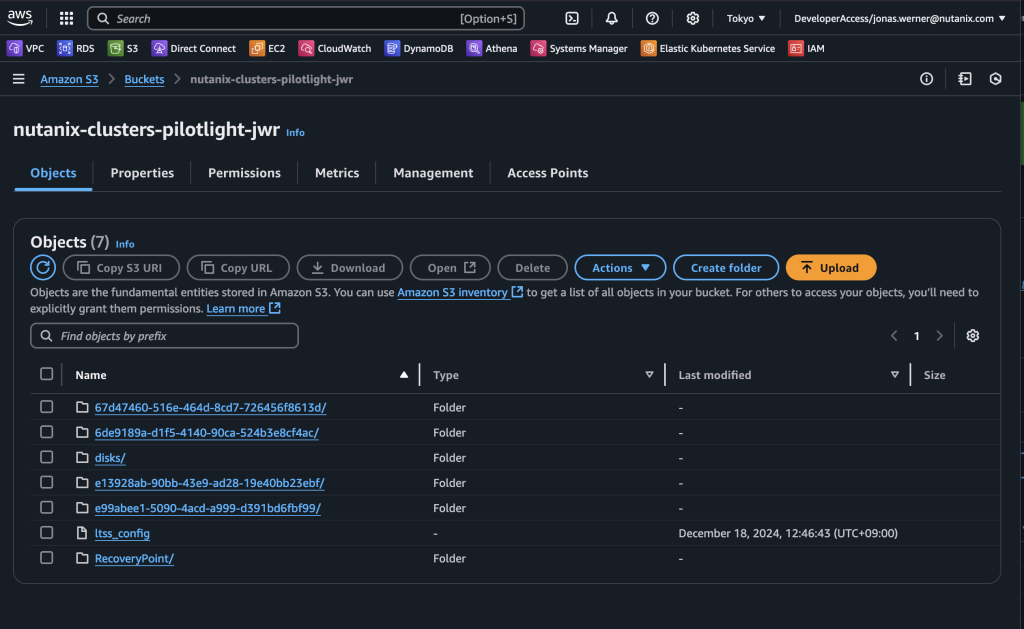Check the e99abee1-5090 folder row
1024x629 pixels.
46,508
